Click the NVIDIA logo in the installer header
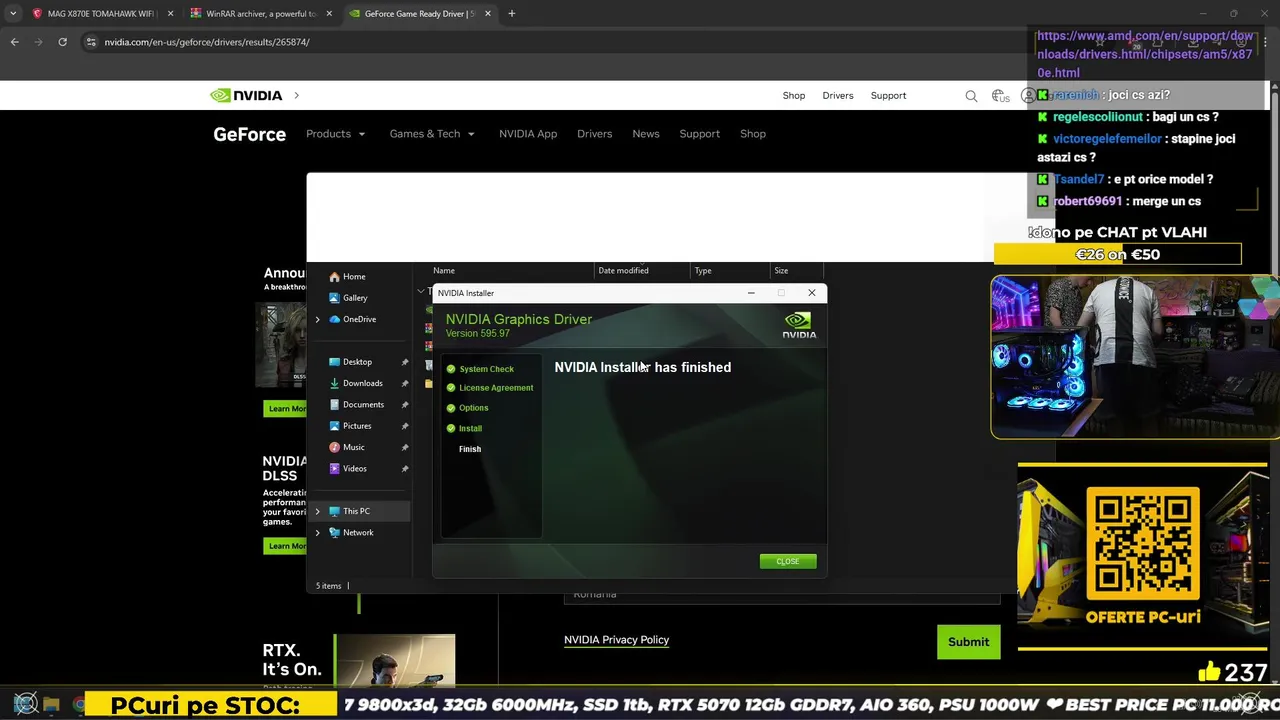The height and width of the screenshot is (720, 1280). 798,325
